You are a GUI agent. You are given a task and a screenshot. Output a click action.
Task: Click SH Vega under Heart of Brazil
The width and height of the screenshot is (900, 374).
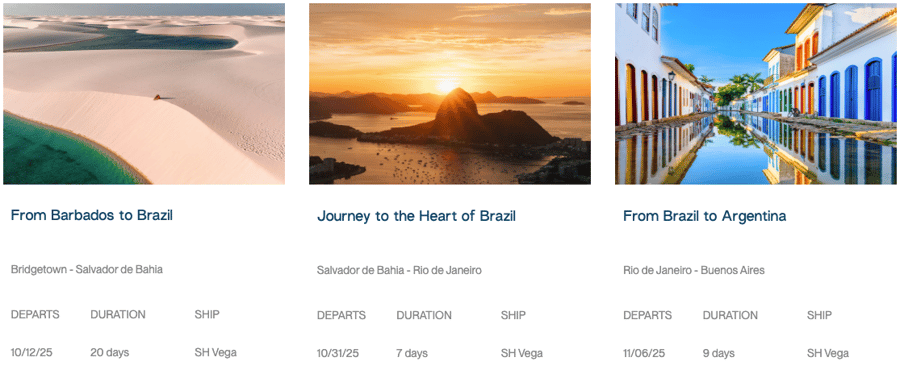[x=522, y=353]
